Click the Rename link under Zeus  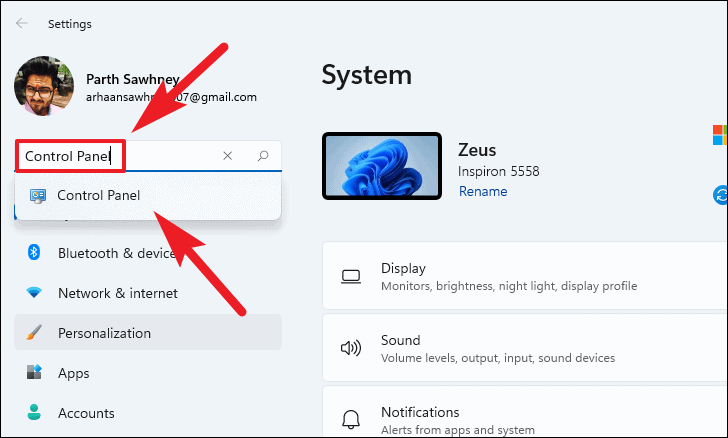pyautogui.click(x=483, y=191)
